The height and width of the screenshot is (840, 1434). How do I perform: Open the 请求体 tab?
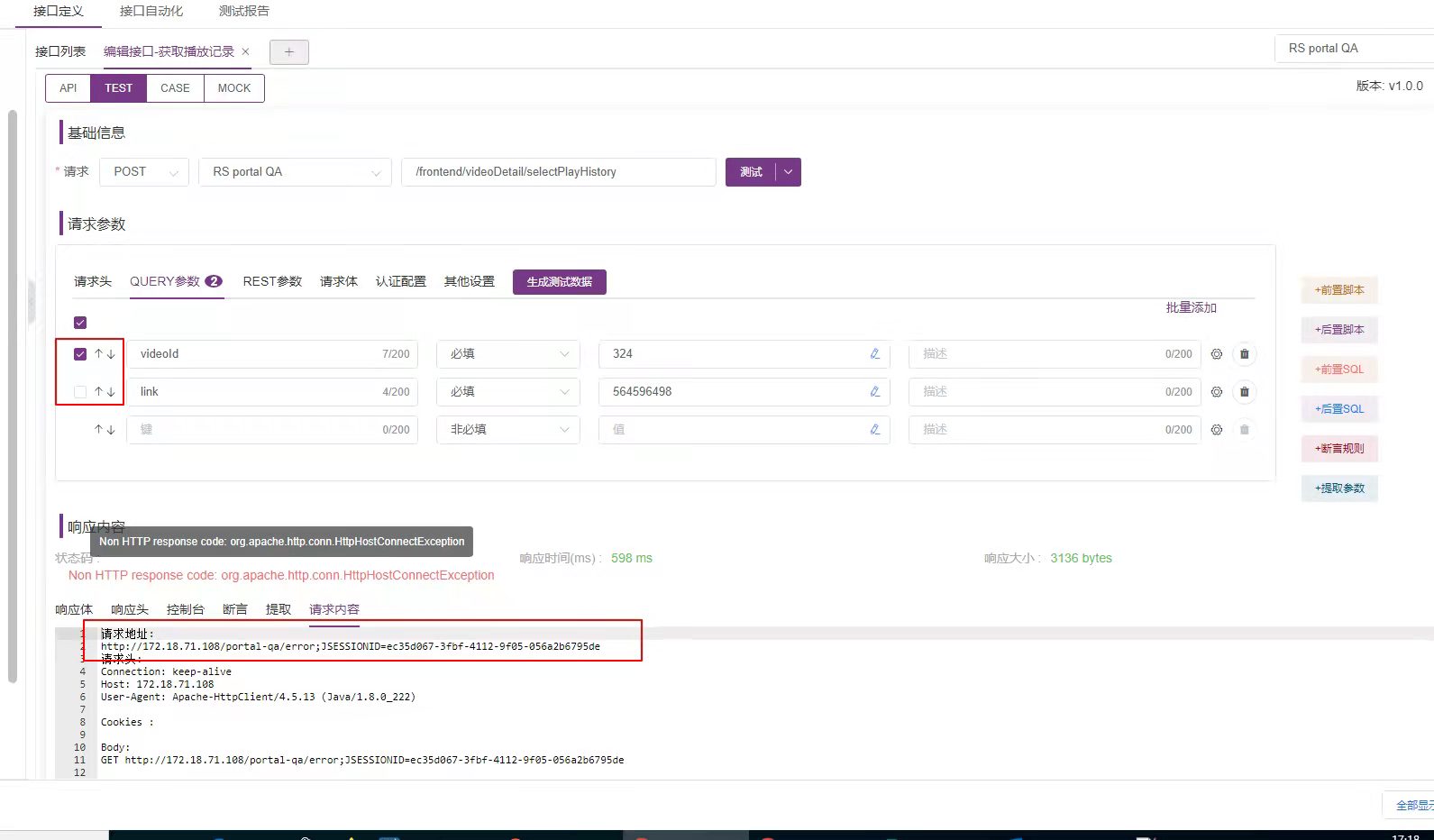(x=339, y=281)
